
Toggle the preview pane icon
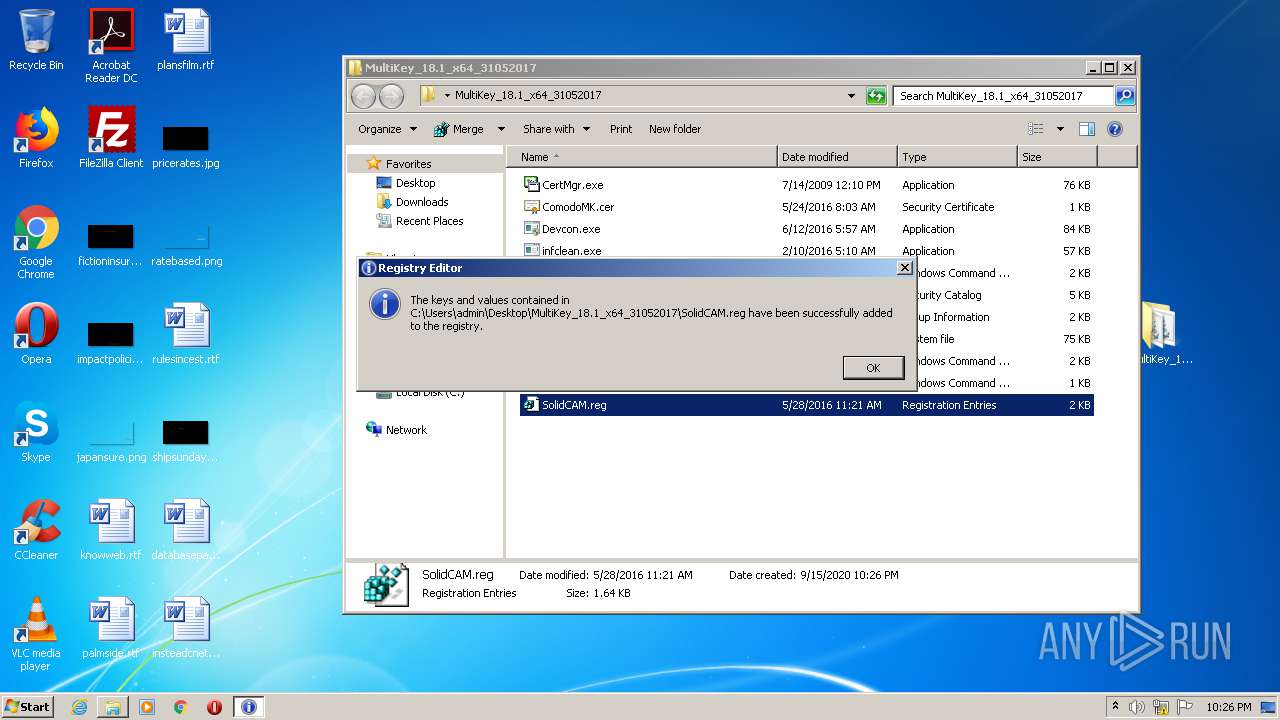pos(1087,129)
